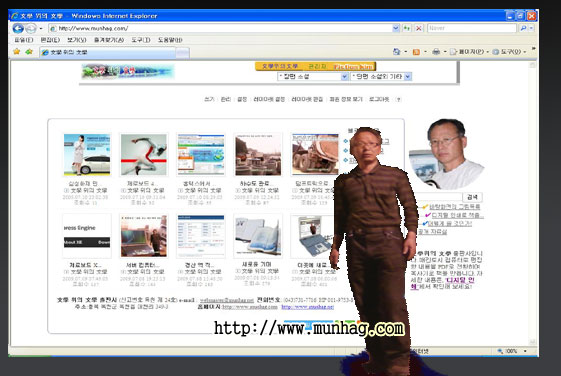
Task: Open the open books thumbnail
Action: (258, 236)
